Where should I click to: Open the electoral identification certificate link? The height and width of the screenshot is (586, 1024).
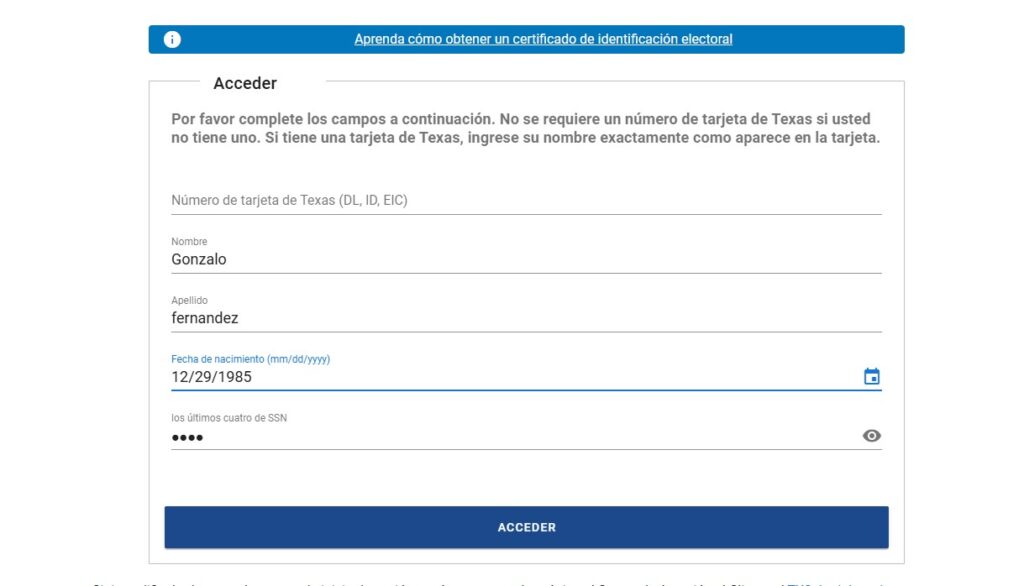tap(543, 38)
